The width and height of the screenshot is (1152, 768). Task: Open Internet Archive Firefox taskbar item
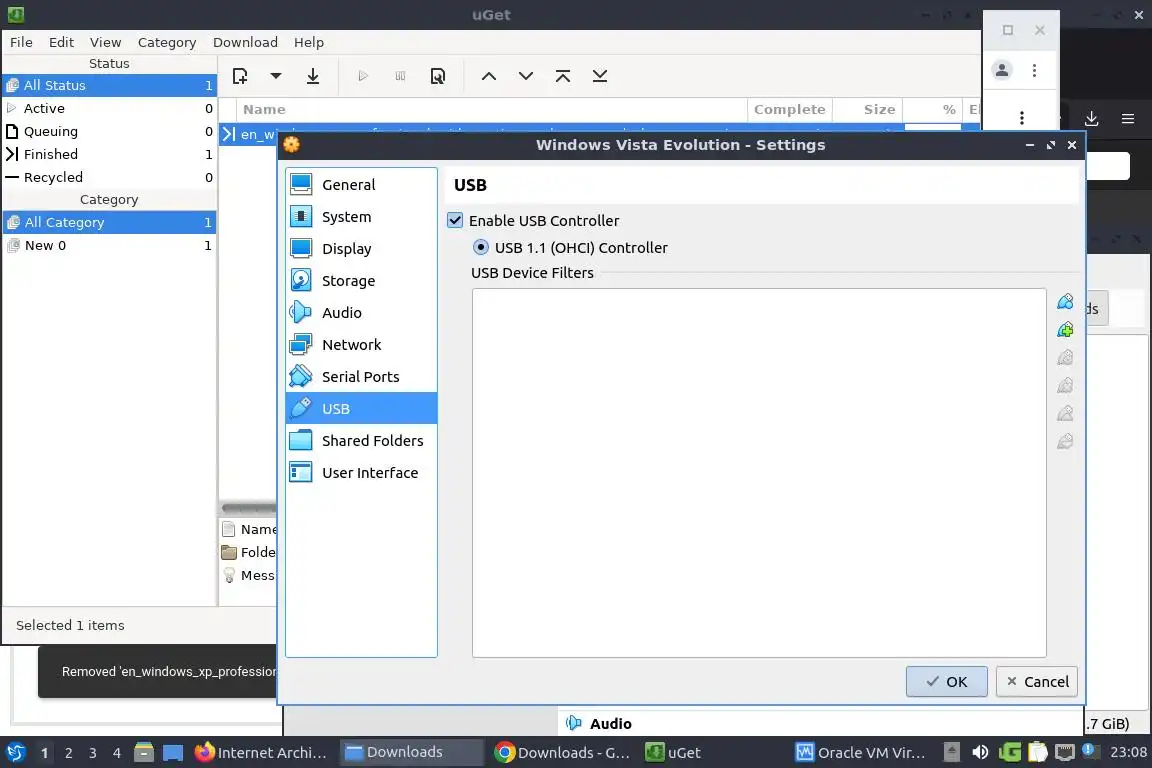[261, 753]
